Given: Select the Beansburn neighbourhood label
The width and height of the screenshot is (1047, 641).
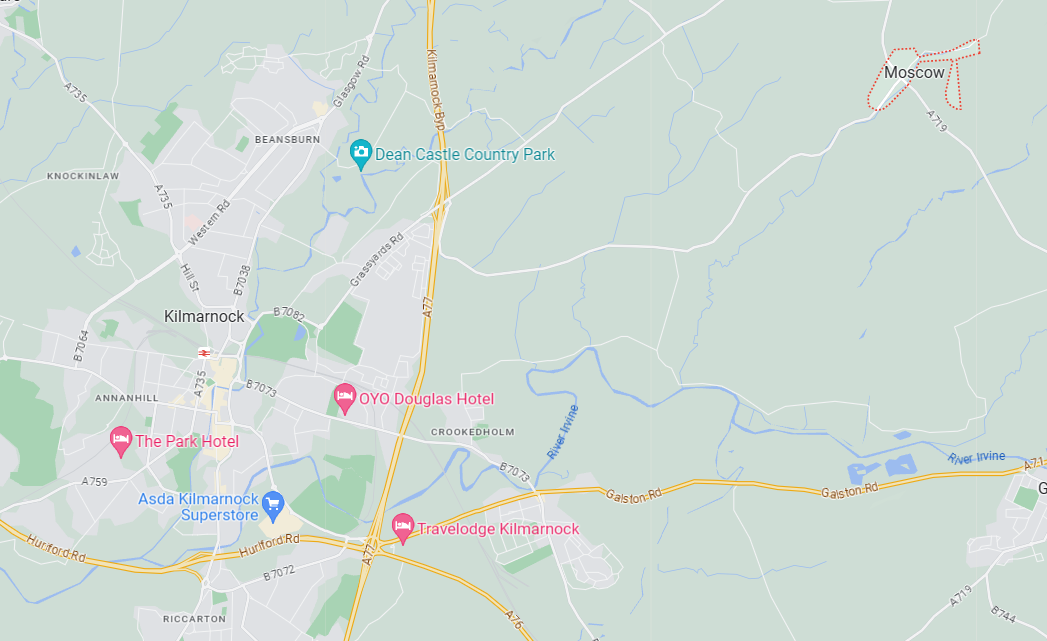Looking at the screenshot, I should pyautogui.click(x=287, y=140).
